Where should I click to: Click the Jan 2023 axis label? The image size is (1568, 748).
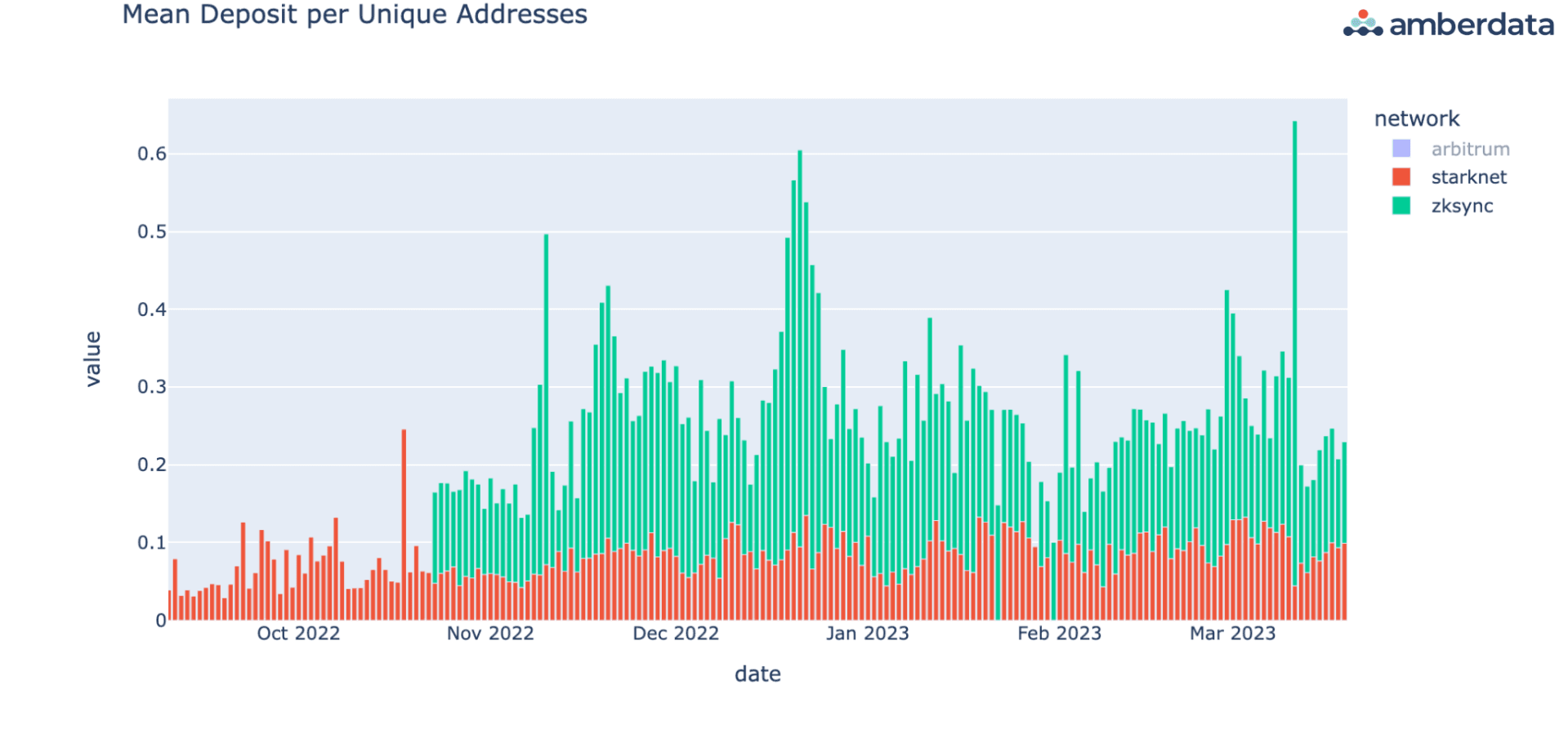tap(868, 633)
